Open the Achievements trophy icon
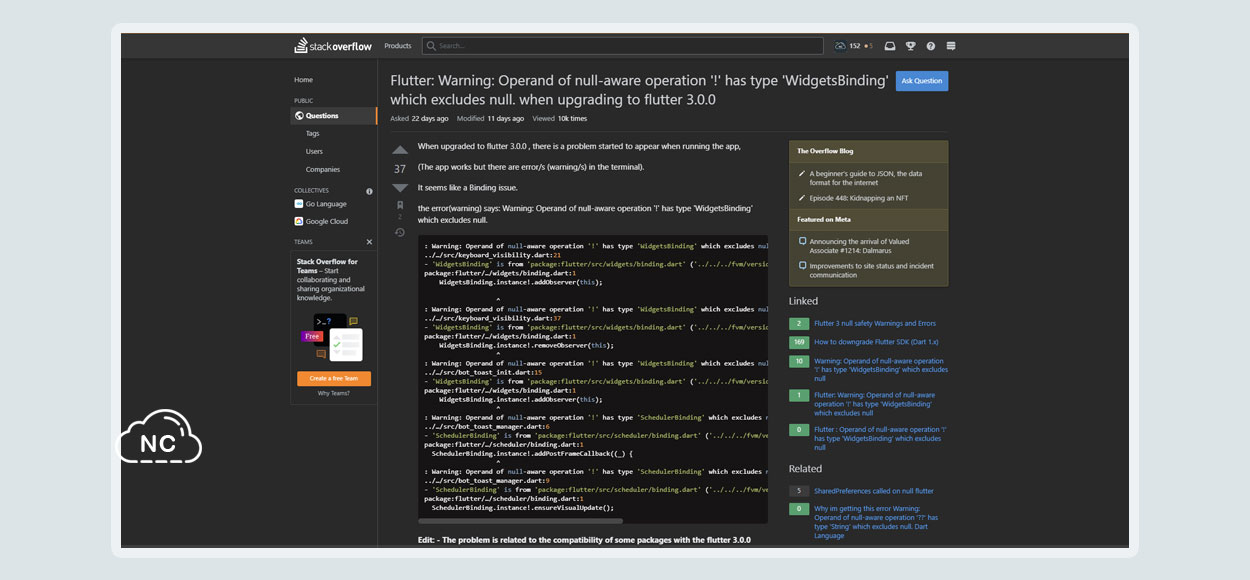 point(911,46)
